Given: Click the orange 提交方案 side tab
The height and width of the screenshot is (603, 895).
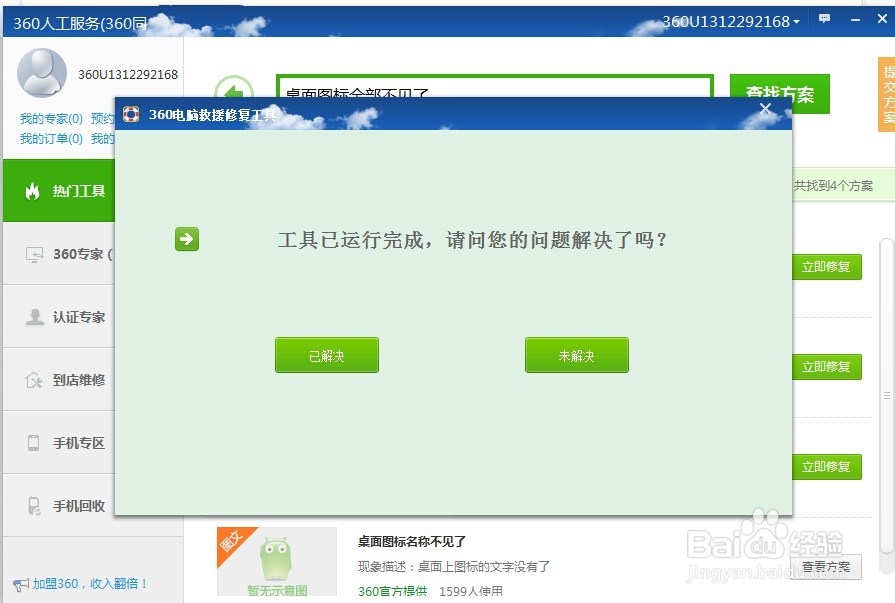Looking at the screenshot, I should tap(886, 94).
